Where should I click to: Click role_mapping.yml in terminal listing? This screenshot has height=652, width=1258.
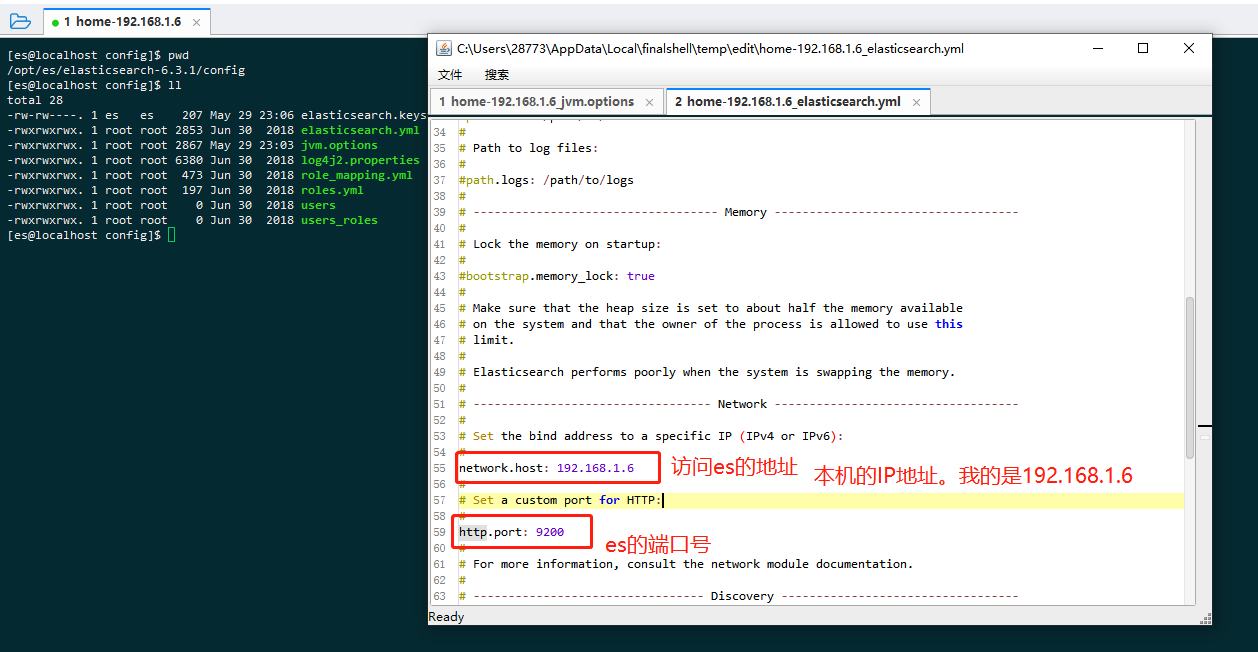click(x=356, y=175)
